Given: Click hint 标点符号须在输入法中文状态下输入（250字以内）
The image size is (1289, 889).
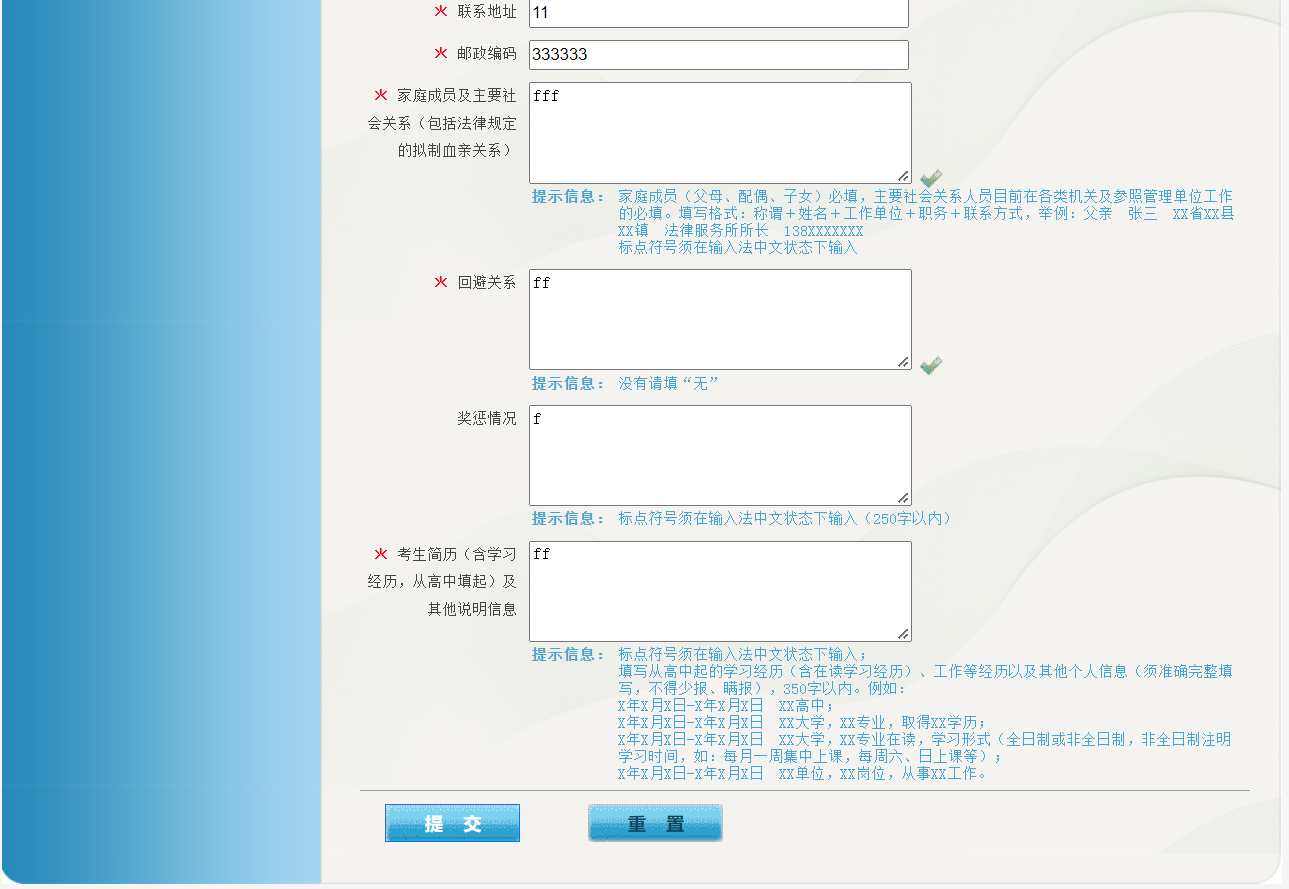Looking at the screenshot, I should (x=786, y=518).
